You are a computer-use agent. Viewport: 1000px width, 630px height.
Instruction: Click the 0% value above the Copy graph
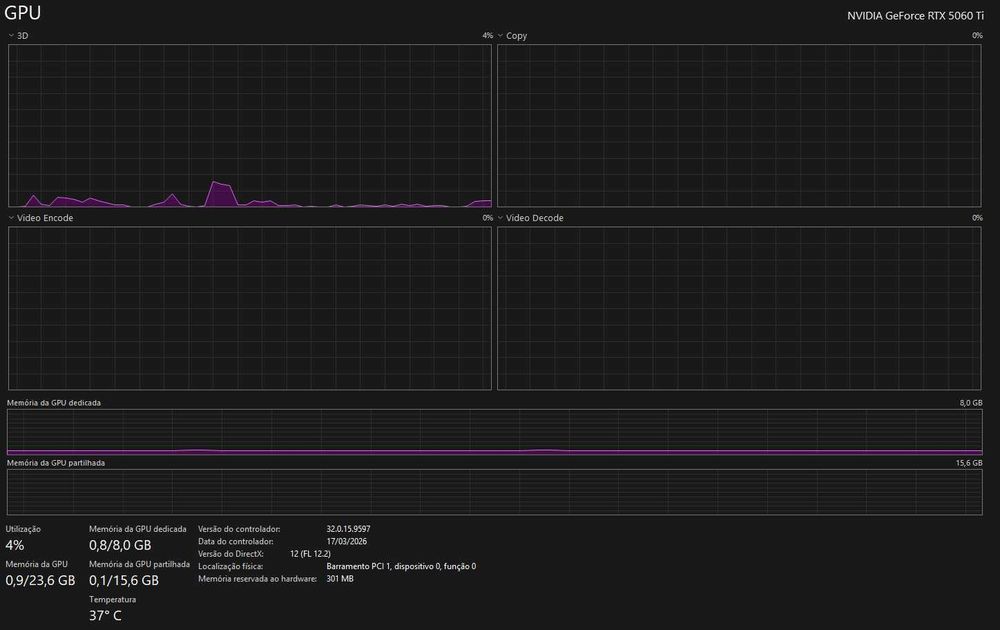point(977,36)
